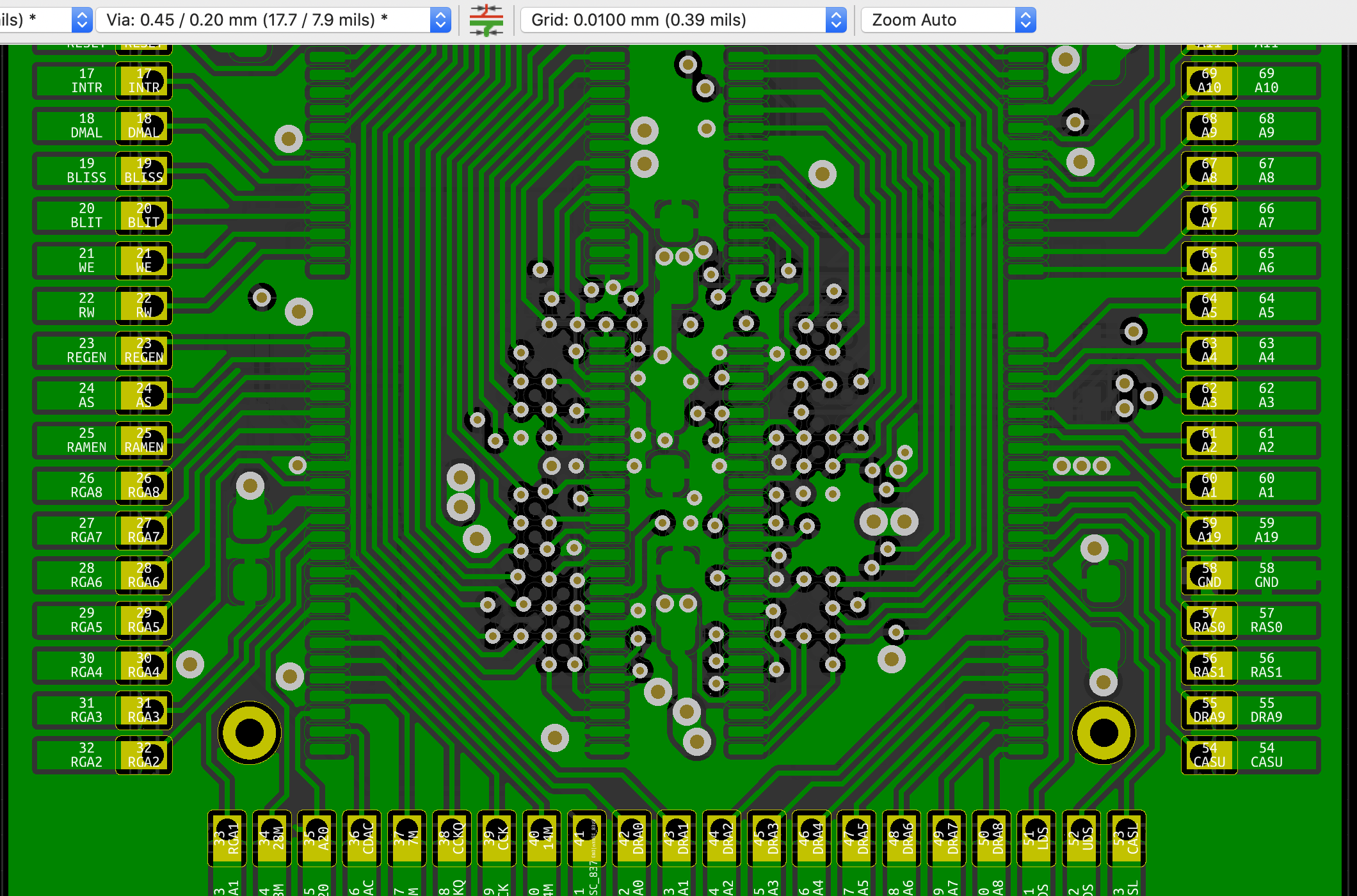Click the yellow pad 17 INTR
This screenshot has width=1357, height=896.
pos(144,81)
